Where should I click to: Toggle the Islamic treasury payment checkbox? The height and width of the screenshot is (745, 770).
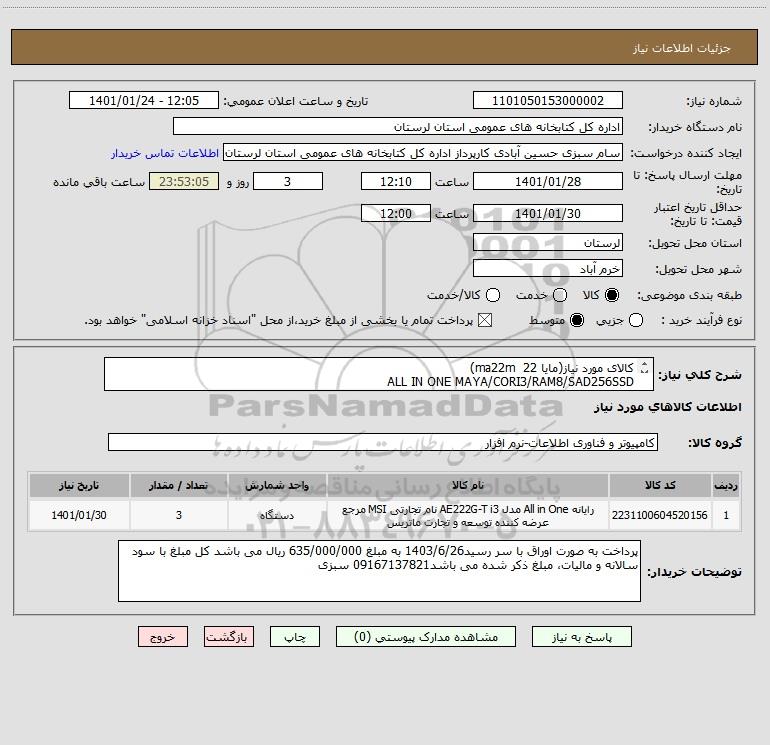[x=485, y=320]
